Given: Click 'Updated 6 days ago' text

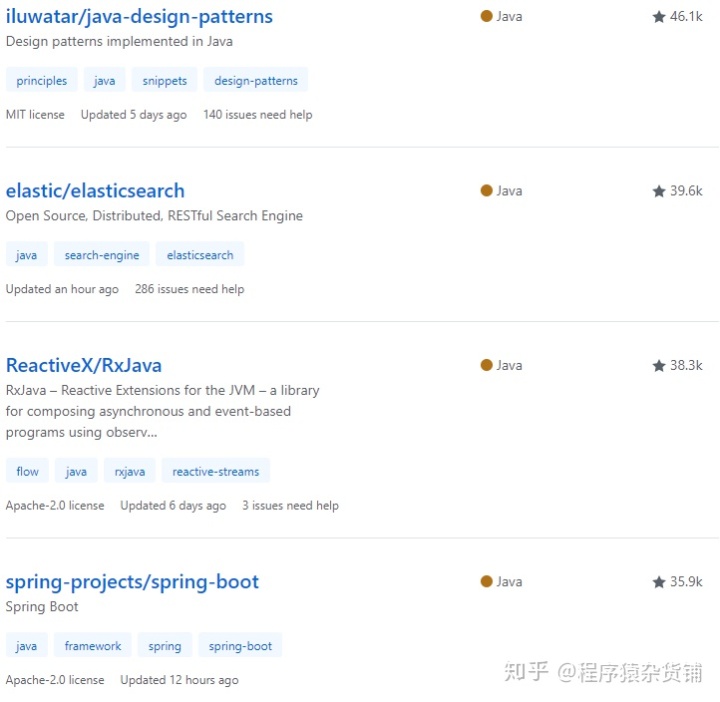Looking at the screenshot, I should click(x=173, y=505).
